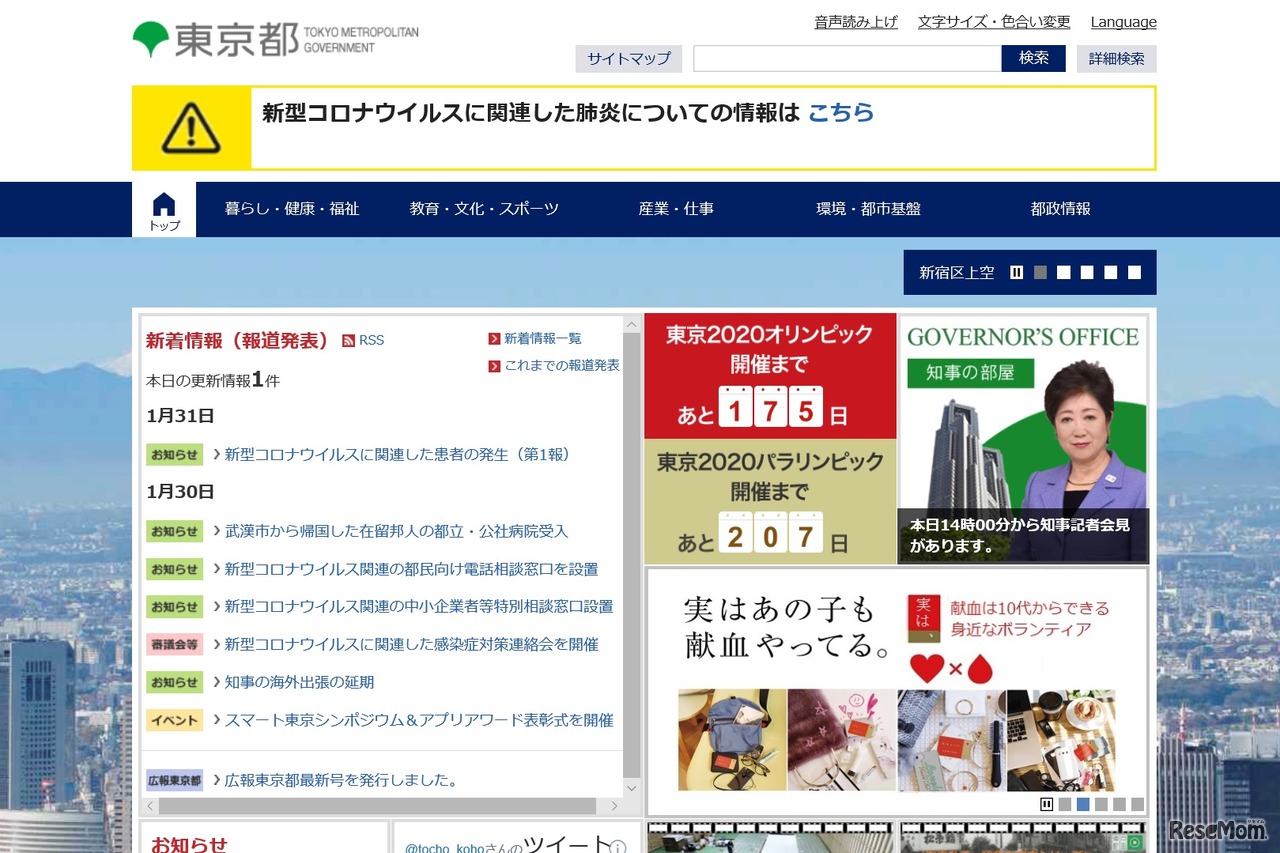Viewport: 1280px width, 853px height.
Task: Follow the こちら coronavirus information link
Action: [x=841, y=113]
